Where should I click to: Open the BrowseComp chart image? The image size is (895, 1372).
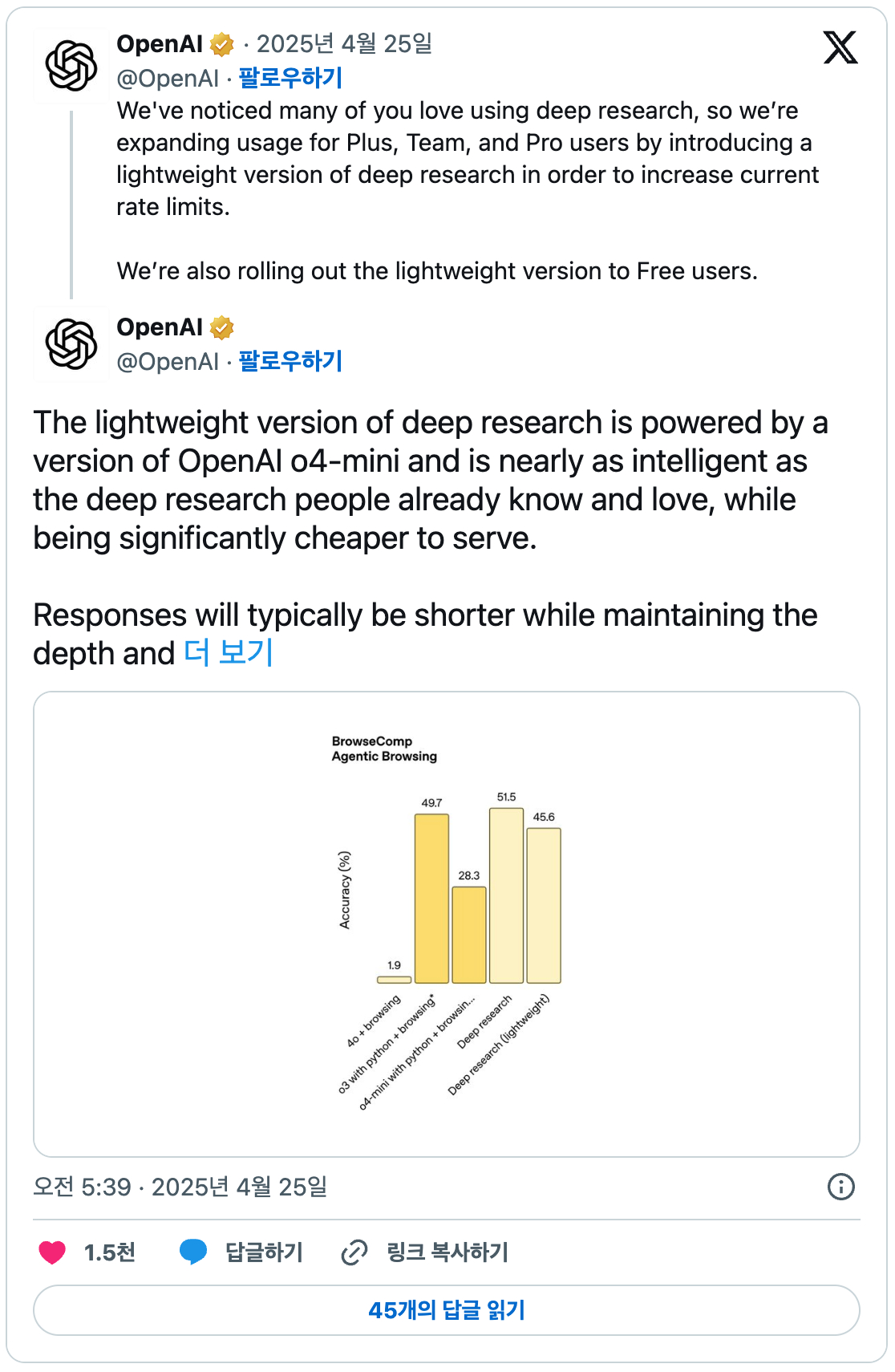click(447, 923)
